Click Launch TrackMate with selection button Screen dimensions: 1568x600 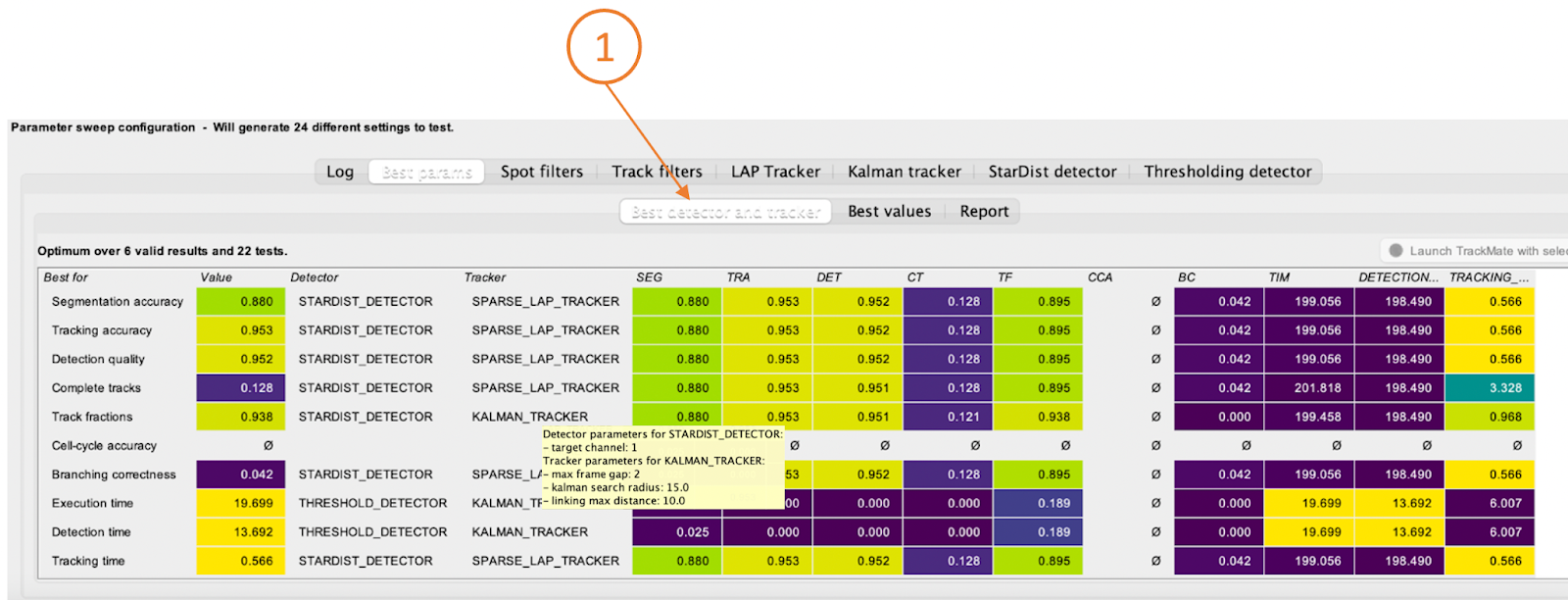coord(1475,251)
